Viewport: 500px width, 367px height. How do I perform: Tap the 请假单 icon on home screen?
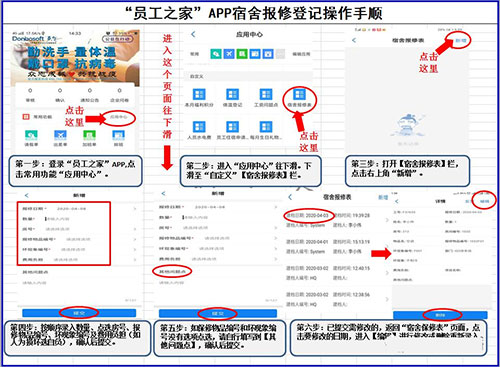click(31, 135)
